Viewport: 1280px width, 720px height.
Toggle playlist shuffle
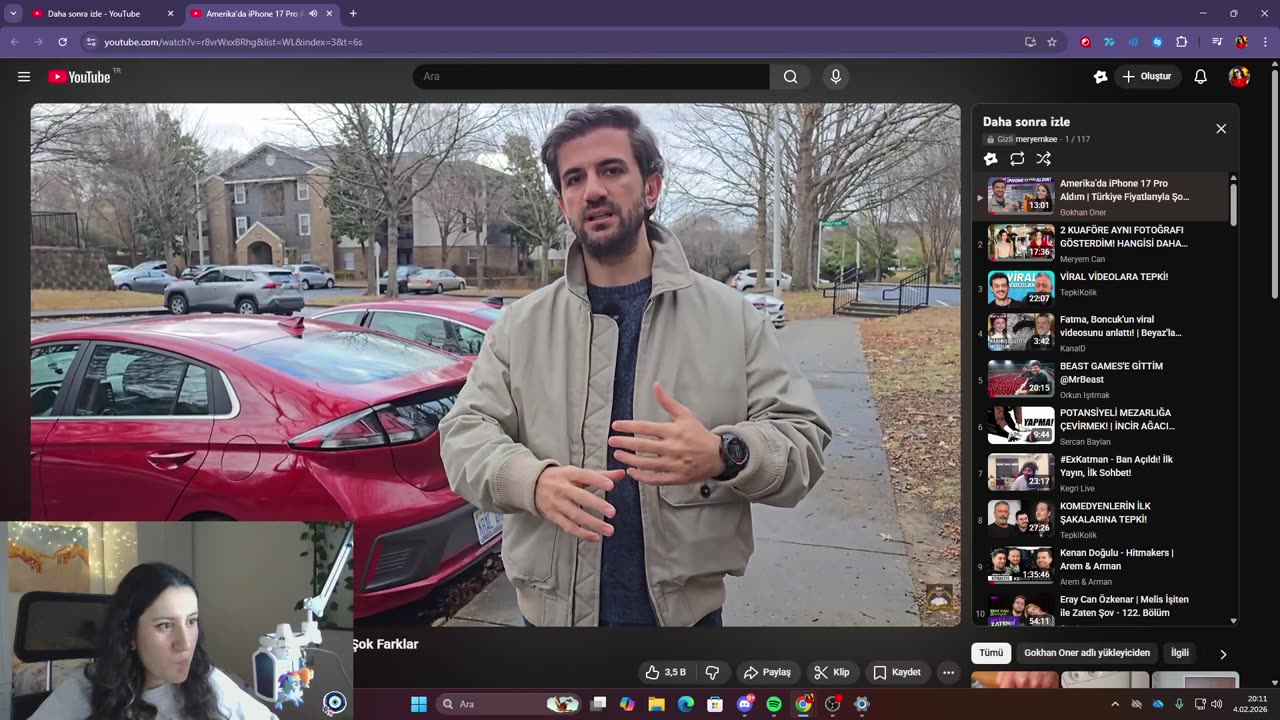coord(1043,158)
